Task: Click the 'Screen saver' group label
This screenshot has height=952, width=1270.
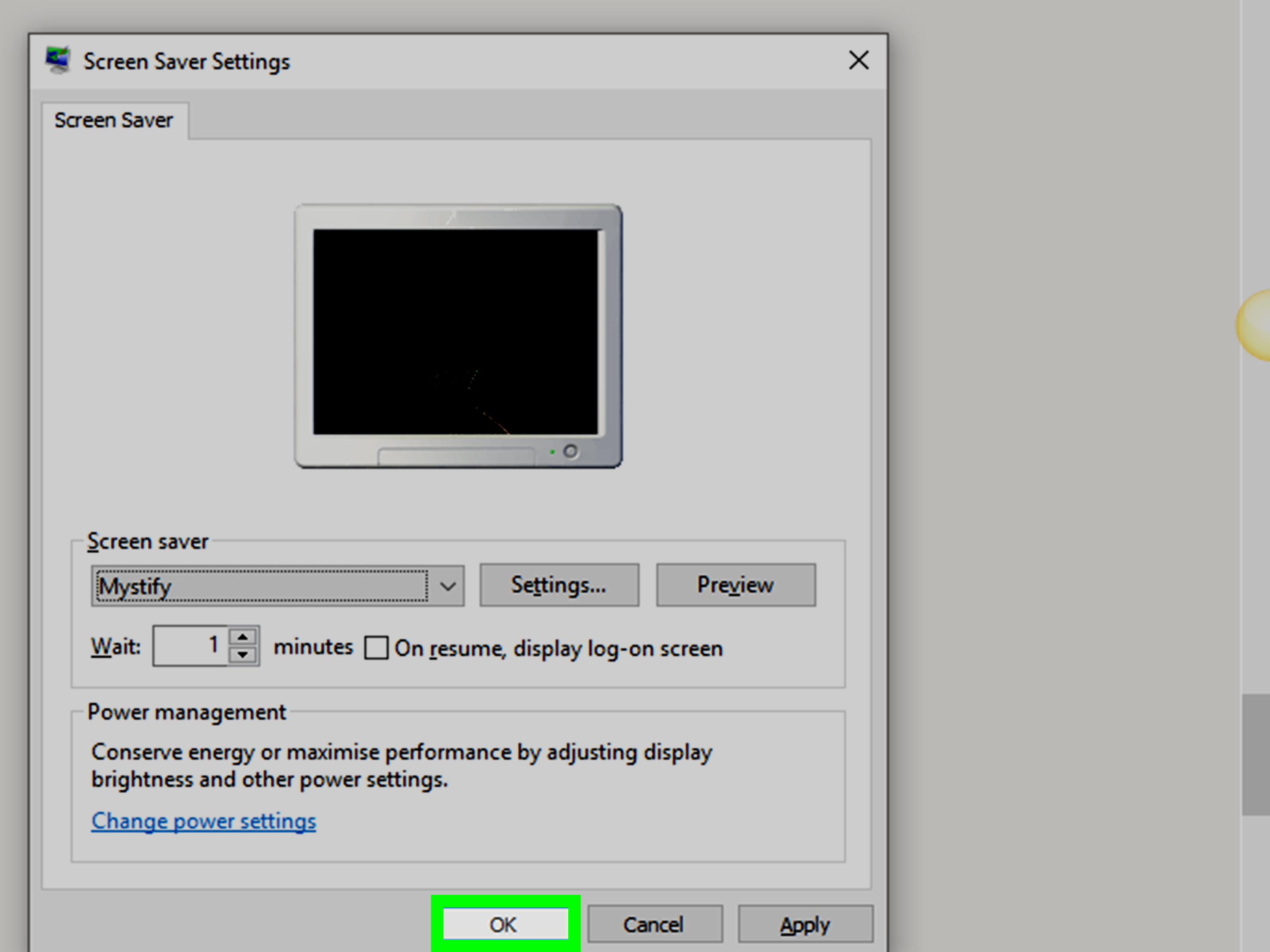Action: point(148,542)
